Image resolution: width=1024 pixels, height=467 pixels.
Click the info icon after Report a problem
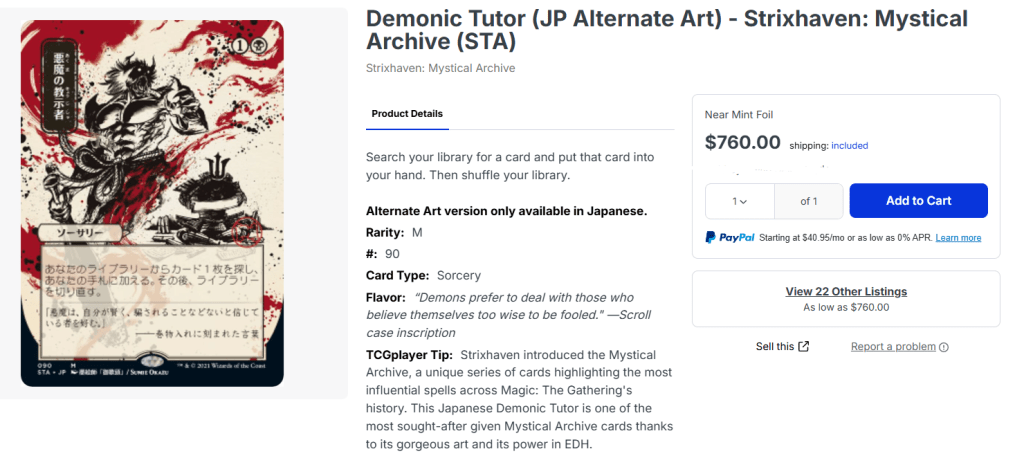[944, 347]
